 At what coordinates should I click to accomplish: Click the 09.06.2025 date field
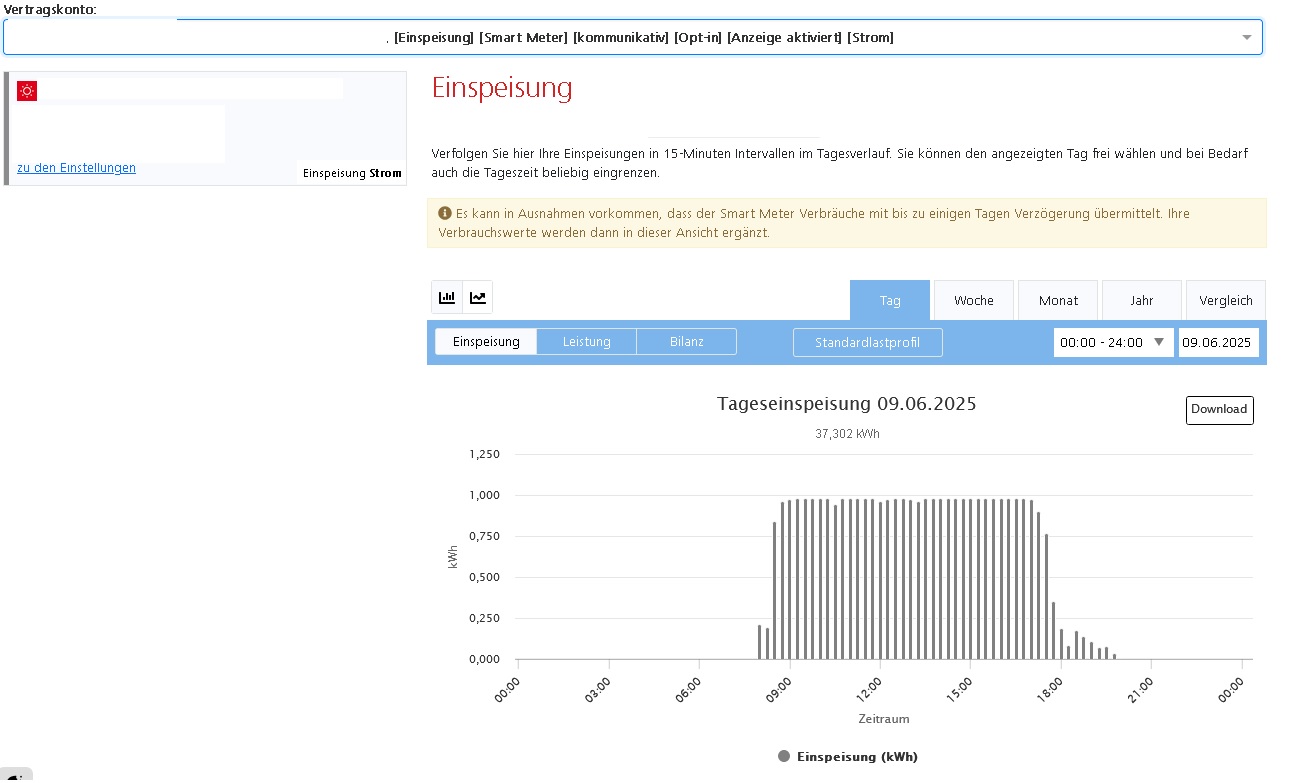pyautogui.click(x=1219, y=342)
